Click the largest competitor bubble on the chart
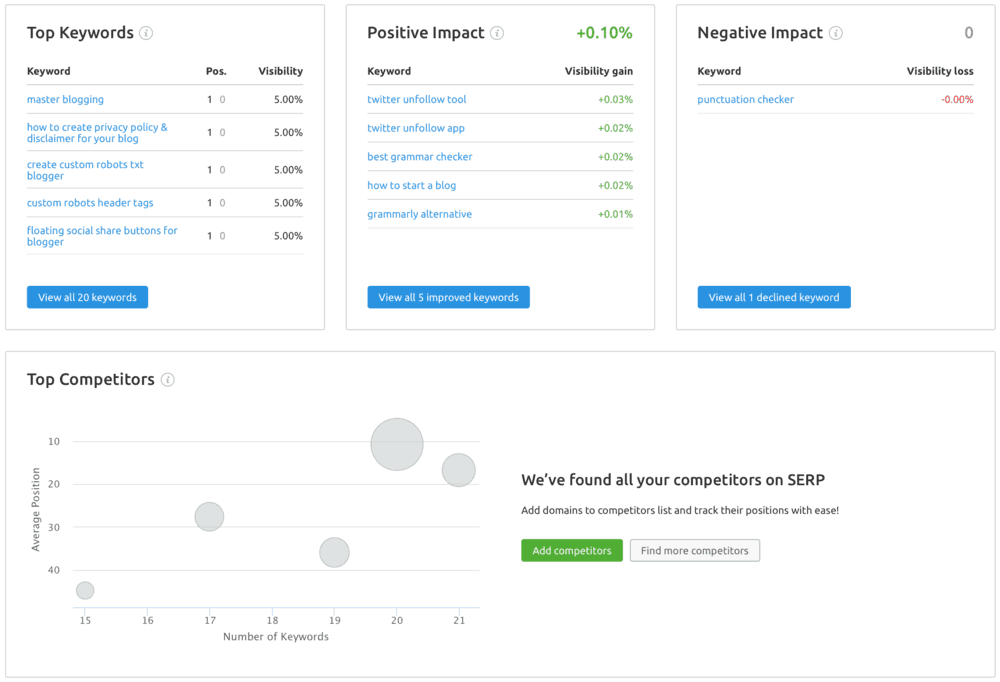This screenshot has width=1000, height=682. tap(396, 443)
